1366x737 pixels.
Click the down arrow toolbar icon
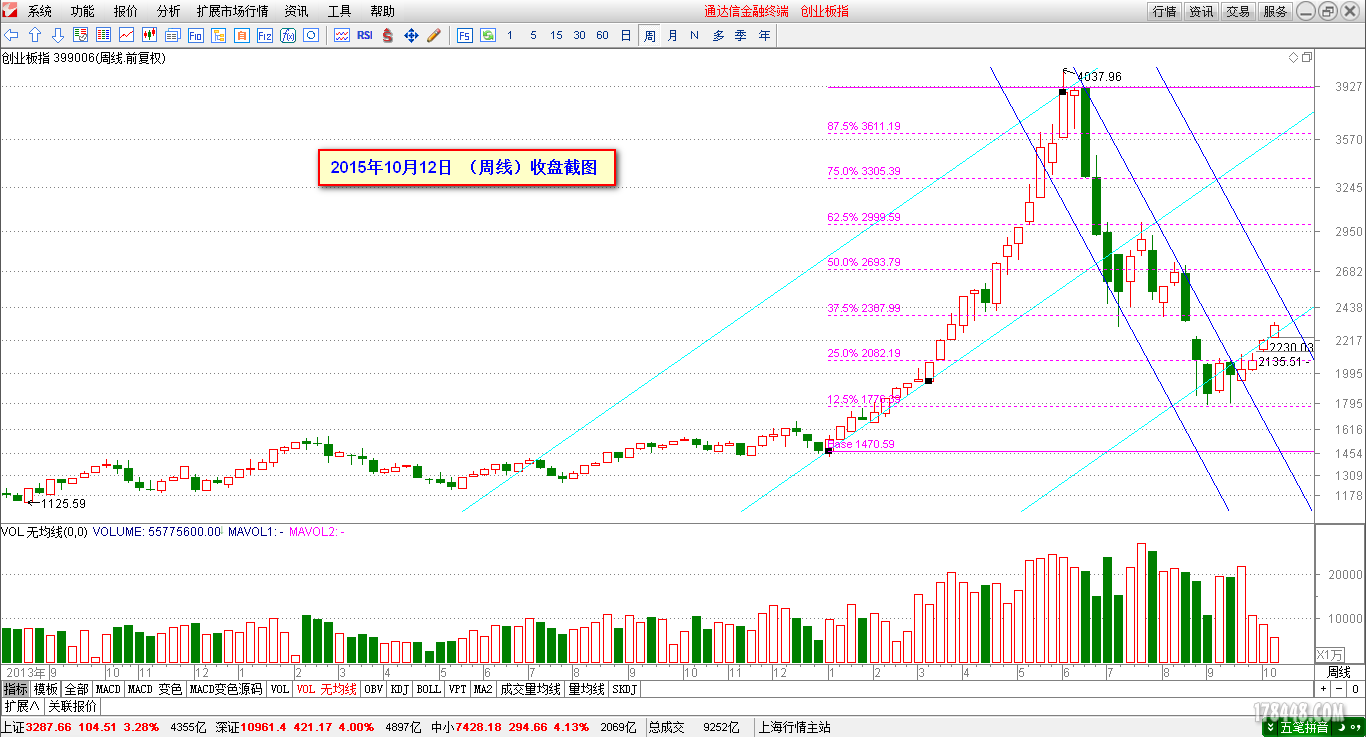[57, 35]
